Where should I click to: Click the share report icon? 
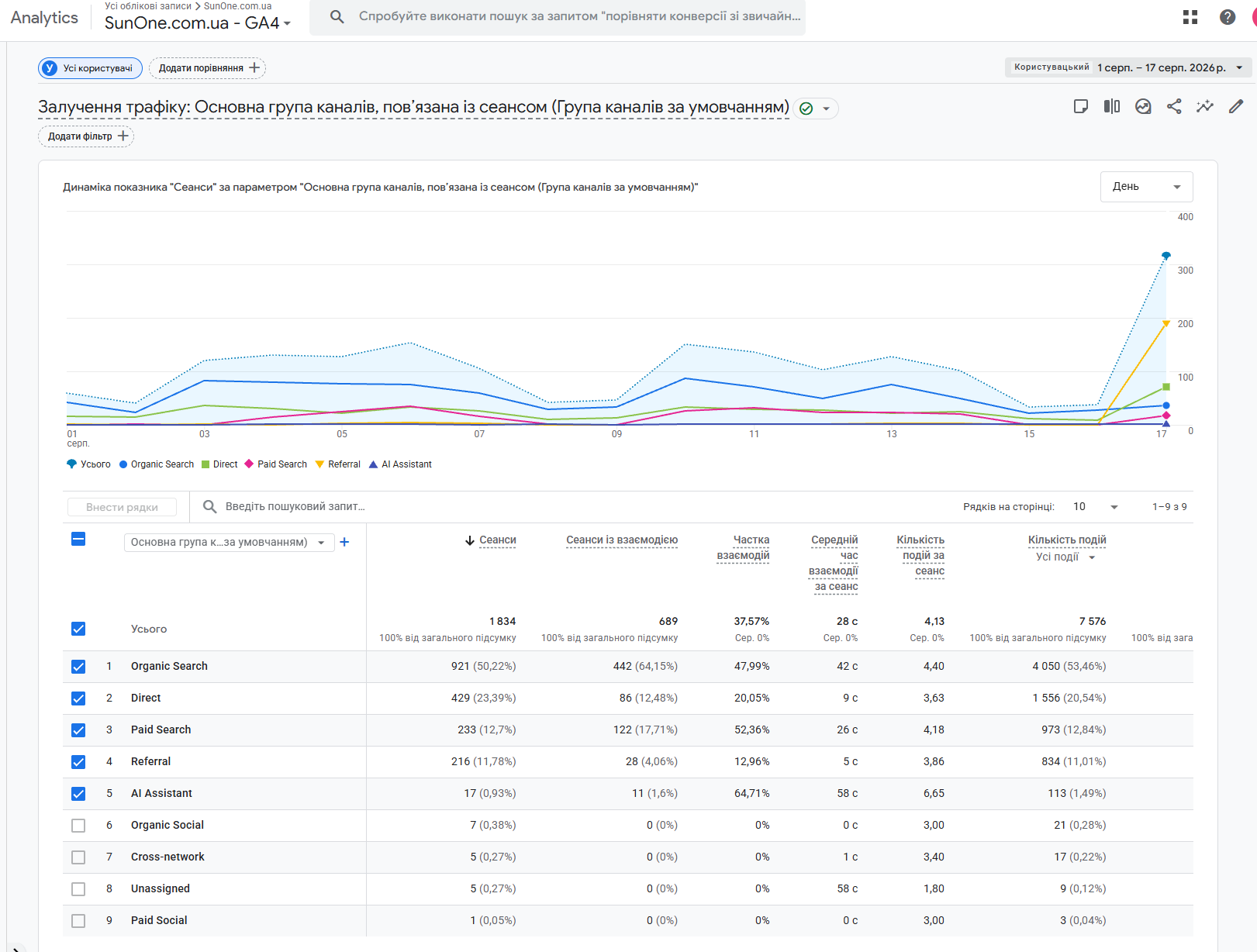[1174, 106]
